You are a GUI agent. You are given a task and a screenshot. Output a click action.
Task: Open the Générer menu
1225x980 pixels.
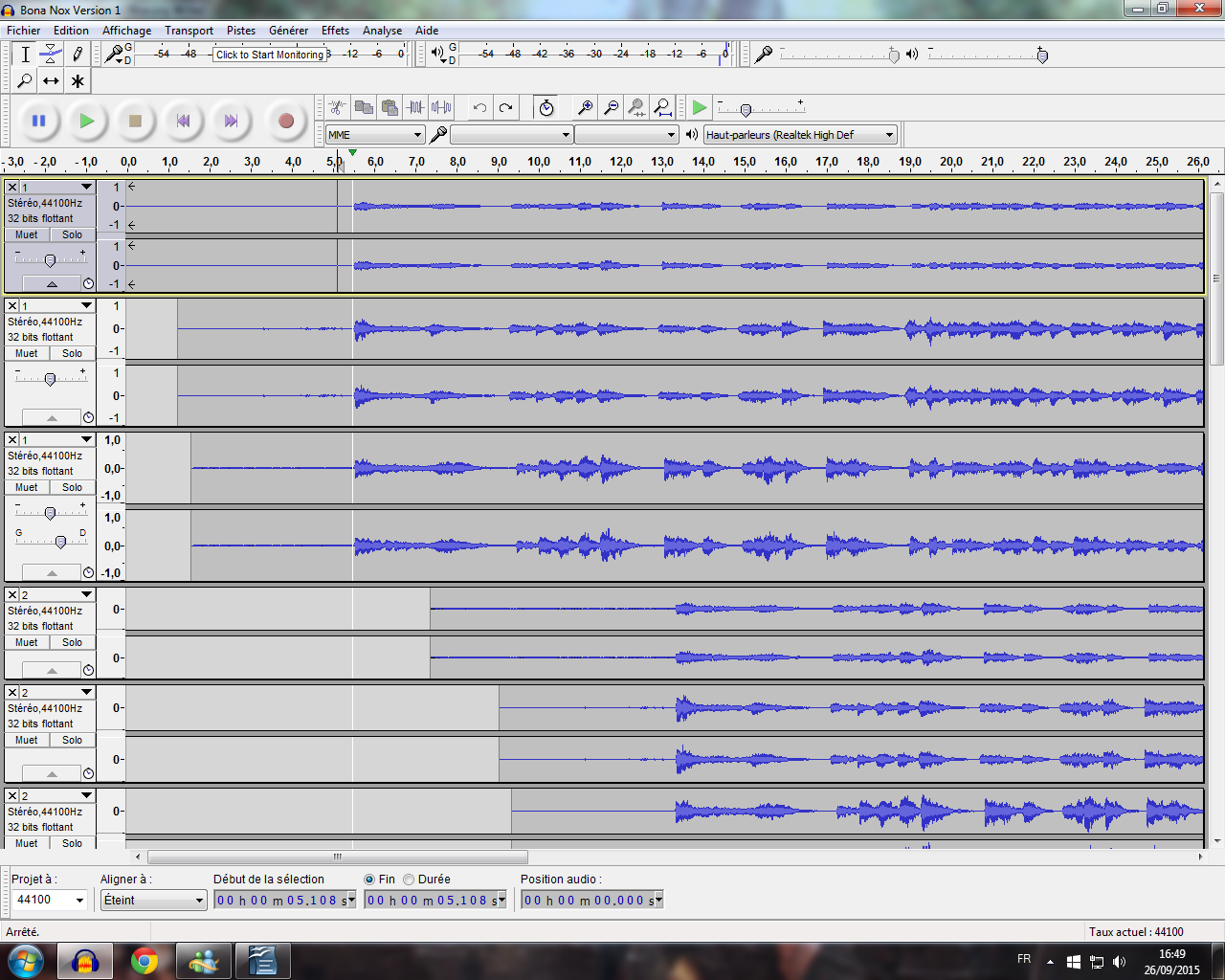288,31
